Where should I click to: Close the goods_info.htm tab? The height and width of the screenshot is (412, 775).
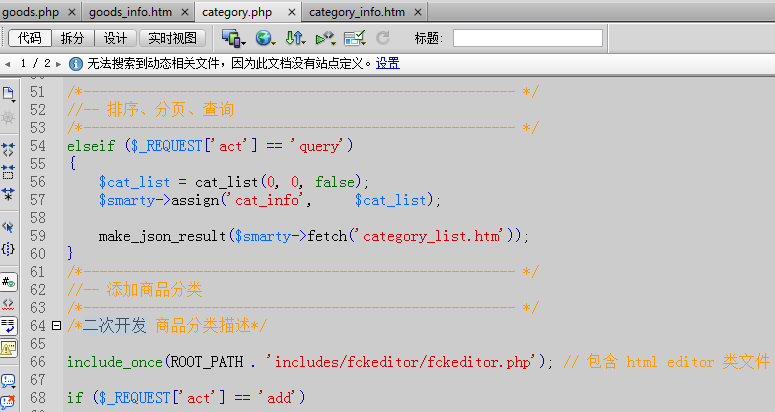[x=185, y=12]
